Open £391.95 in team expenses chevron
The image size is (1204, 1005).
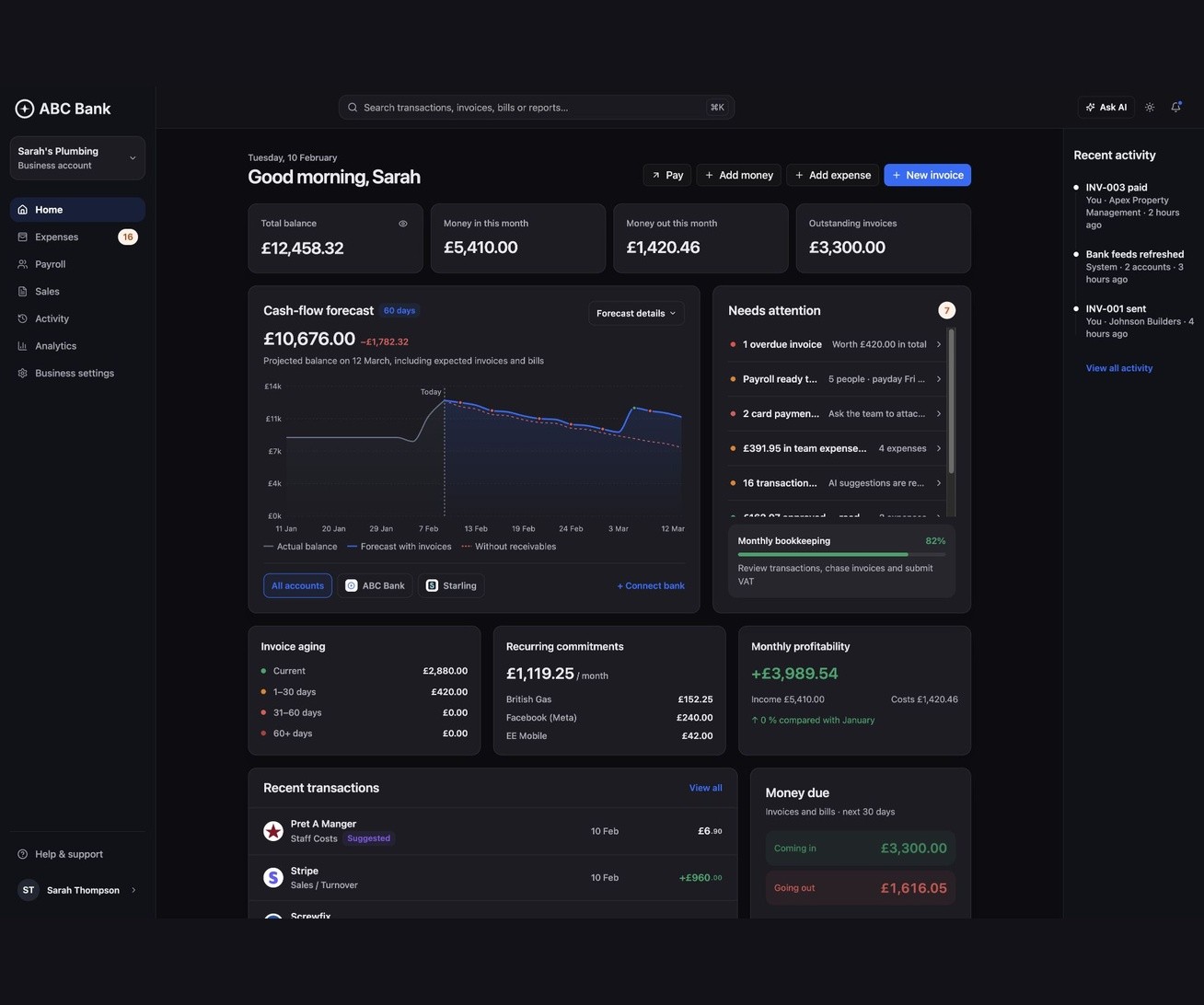point(939,448)
